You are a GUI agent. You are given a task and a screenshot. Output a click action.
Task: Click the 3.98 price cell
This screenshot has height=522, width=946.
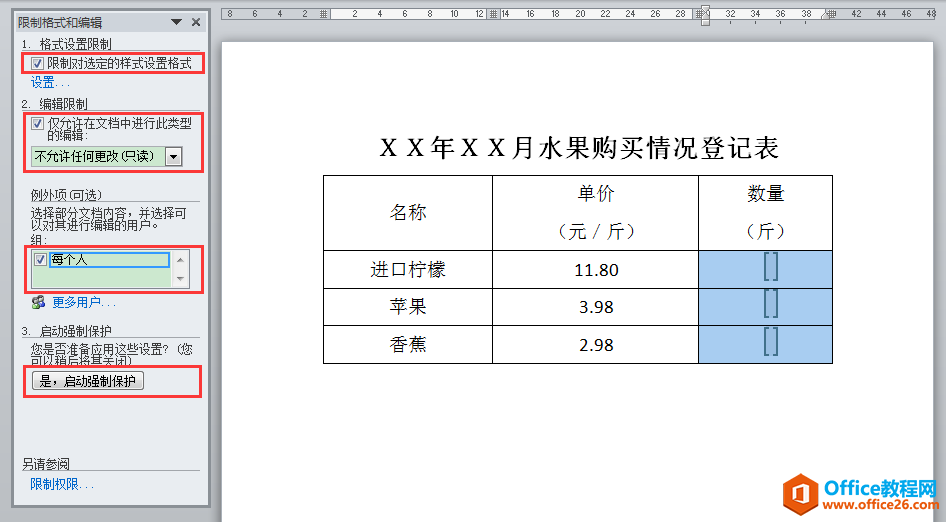tap(595, 307)
